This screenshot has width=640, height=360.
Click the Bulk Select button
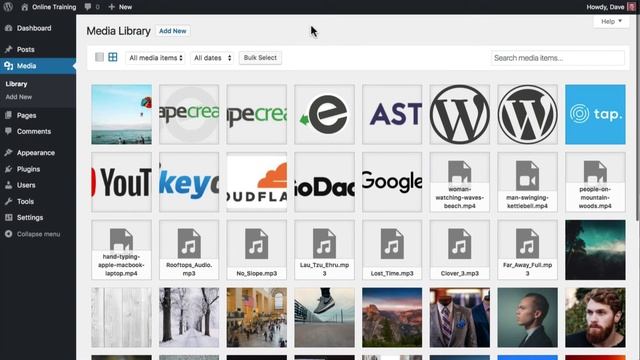260,58
